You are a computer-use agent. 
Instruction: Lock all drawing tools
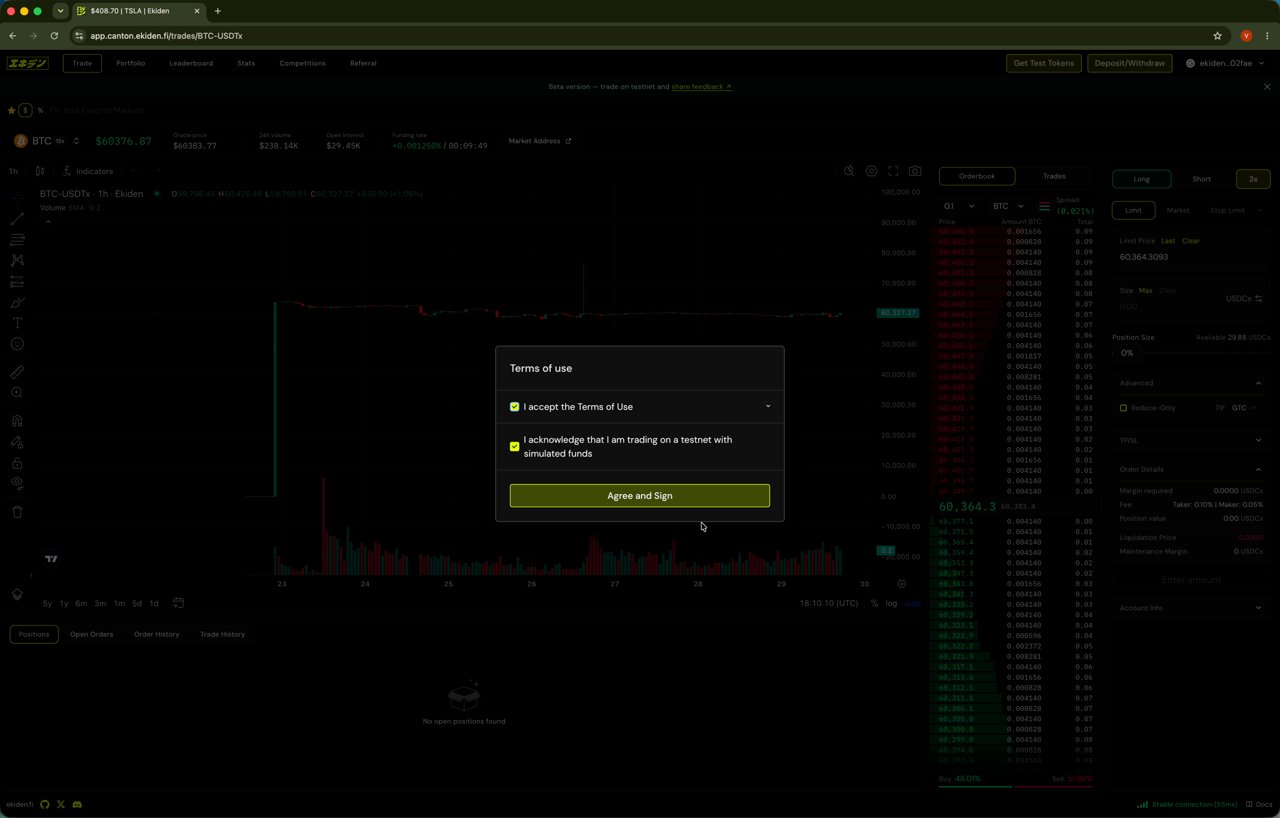pos(17,463)
